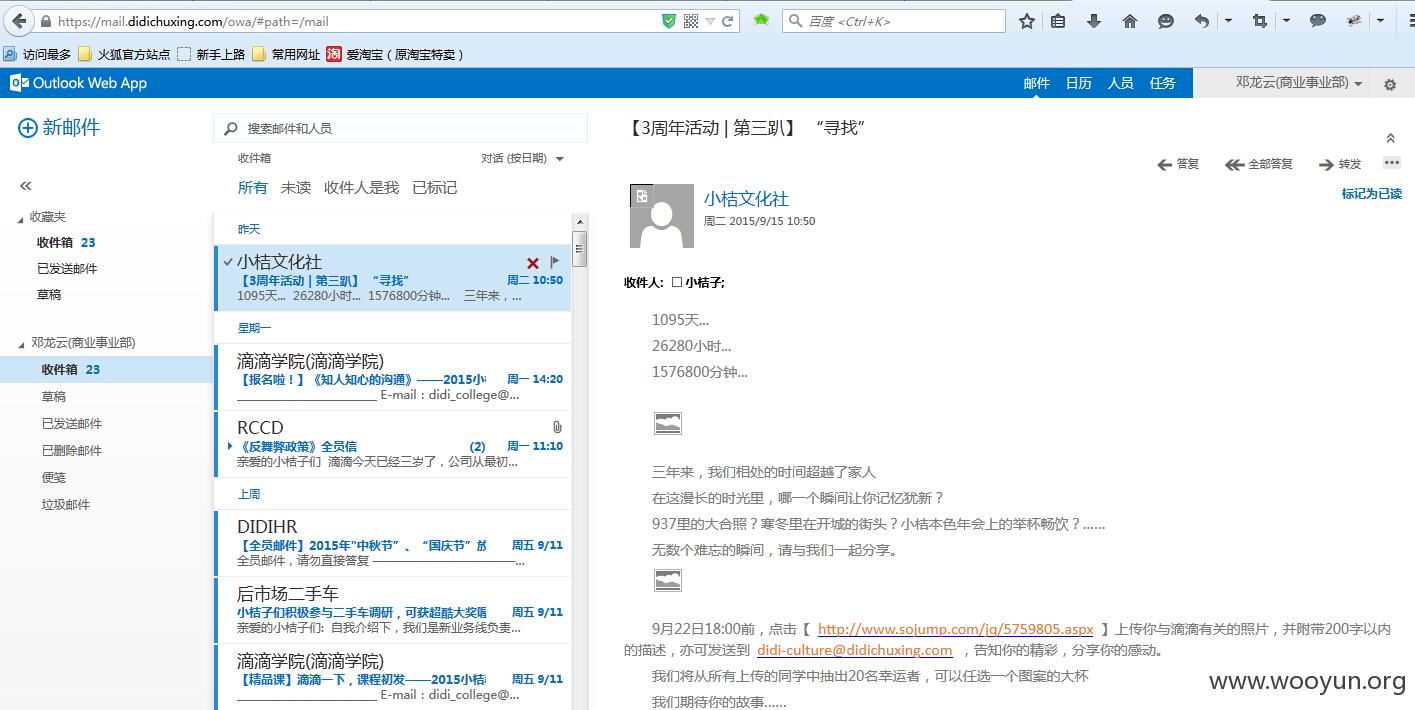Switch to 任务 tasks tab

(1163, 83)
